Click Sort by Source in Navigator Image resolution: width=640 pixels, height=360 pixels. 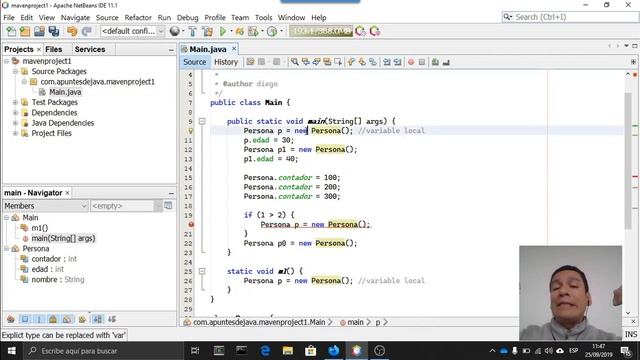112,319
